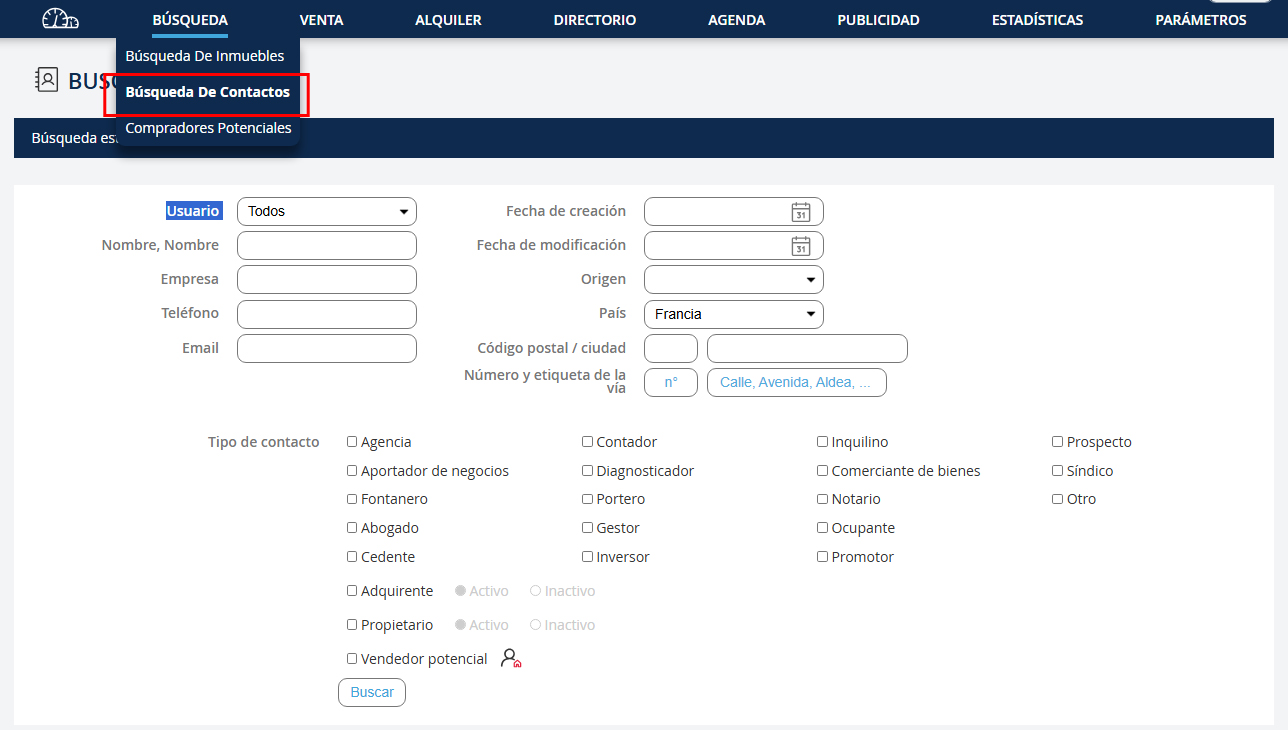Open the Estadísticas menu
This screenshot has width=1288, height=730.
(1037, 20)
